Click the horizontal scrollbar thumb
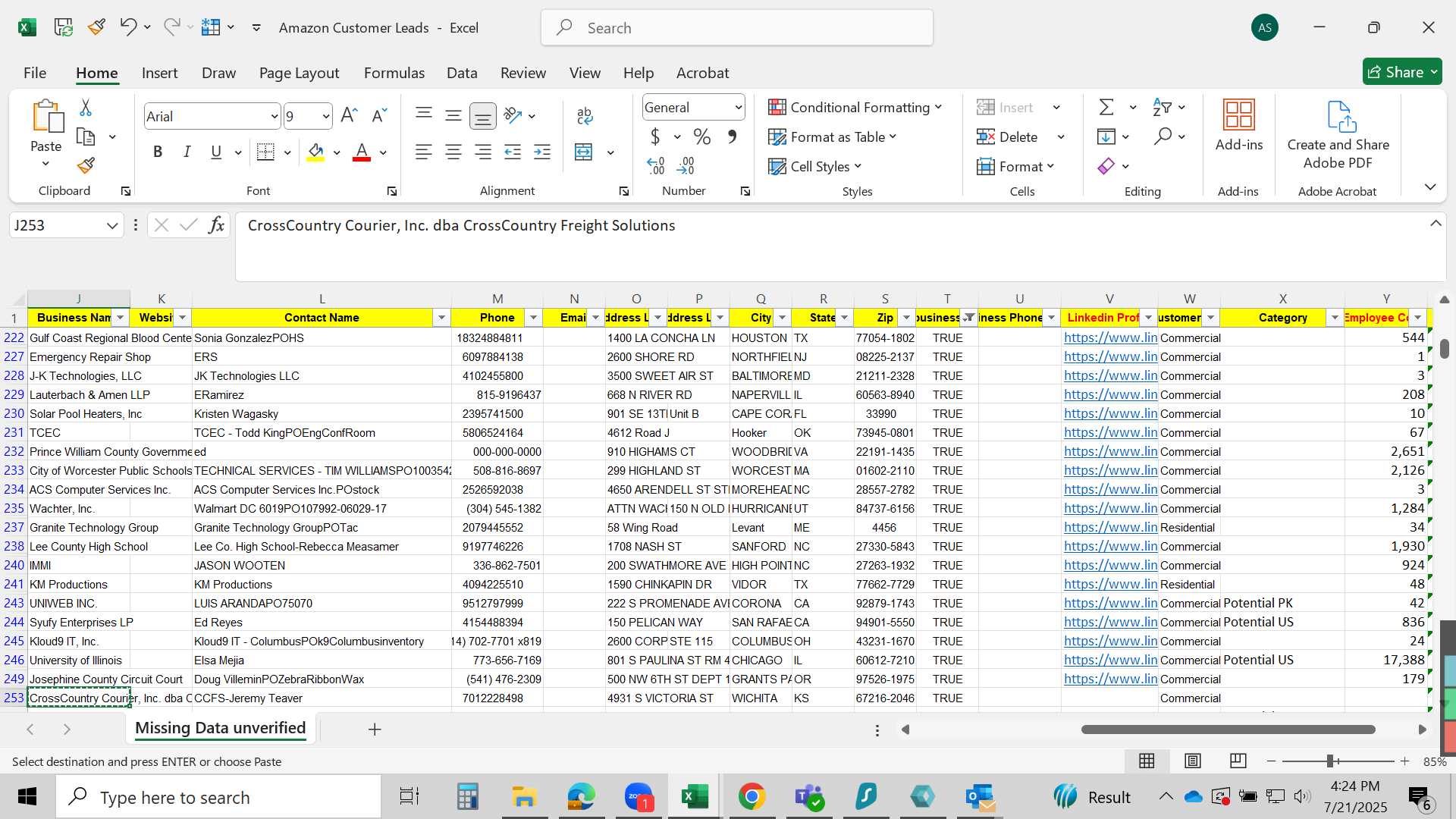Viewport: 1456px width, 819px height. click(x=1228, y=730)
